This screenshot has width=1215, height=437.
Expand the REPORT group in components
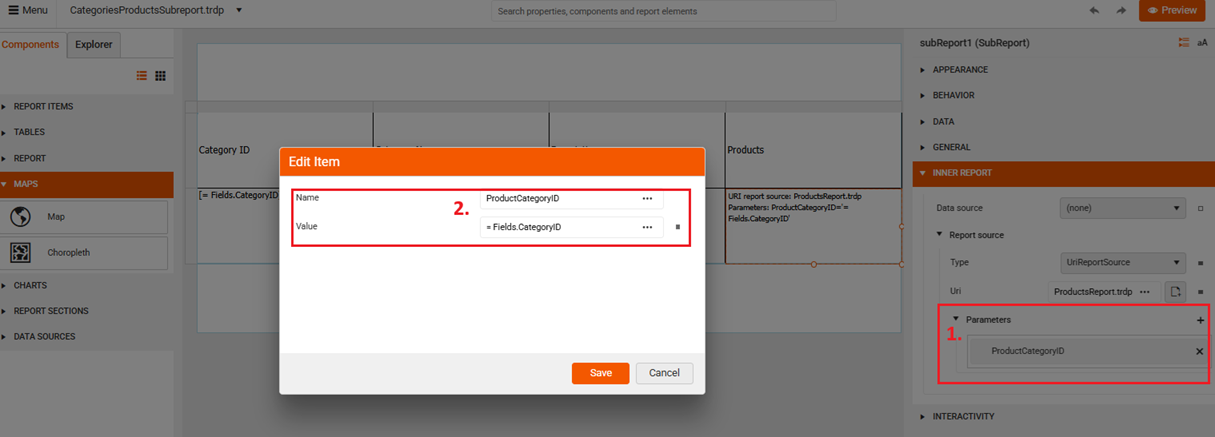(x=86, y=158)
